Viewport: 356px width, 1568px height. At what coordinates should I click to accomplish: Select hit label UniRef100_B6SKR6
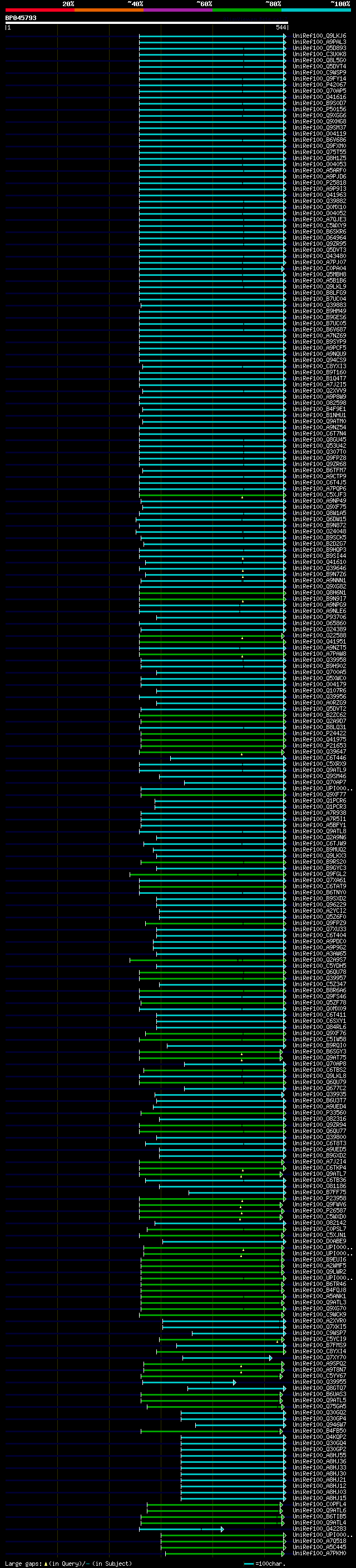point(319,231)
